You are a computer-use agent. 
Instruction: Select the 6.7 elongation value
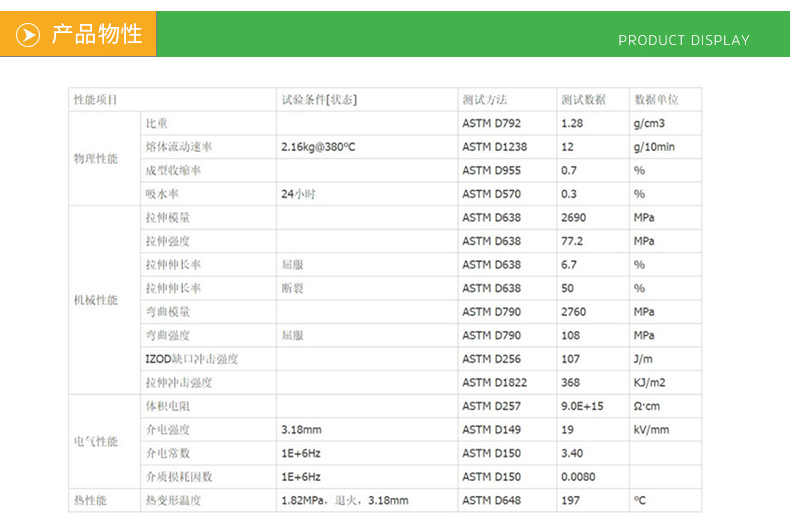569,265
